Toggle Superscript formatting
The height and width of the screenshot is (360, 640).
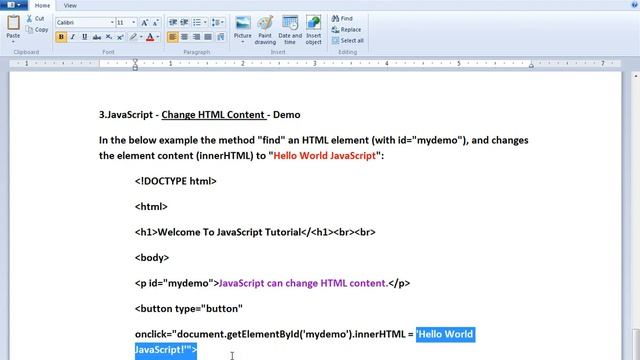[120, 37]
